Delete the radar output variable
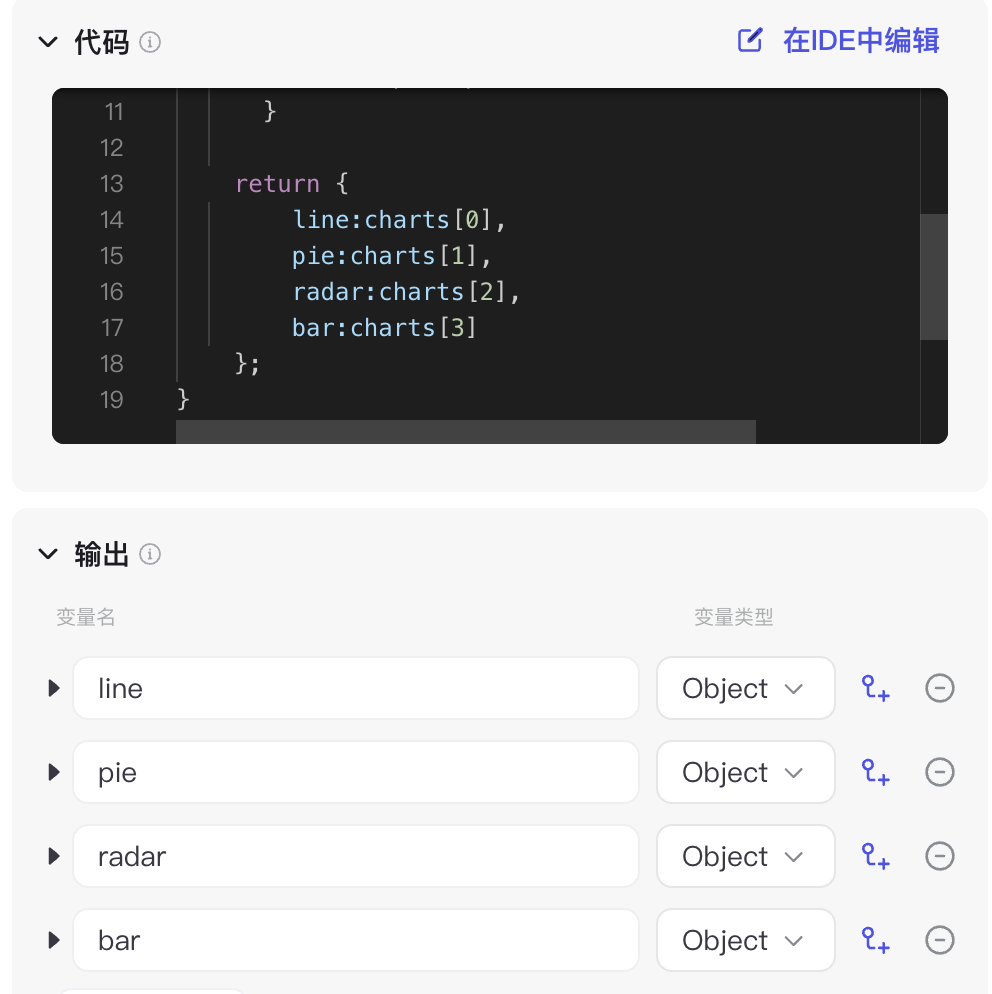This screenshot has height=994, width=992. [939, 856]
